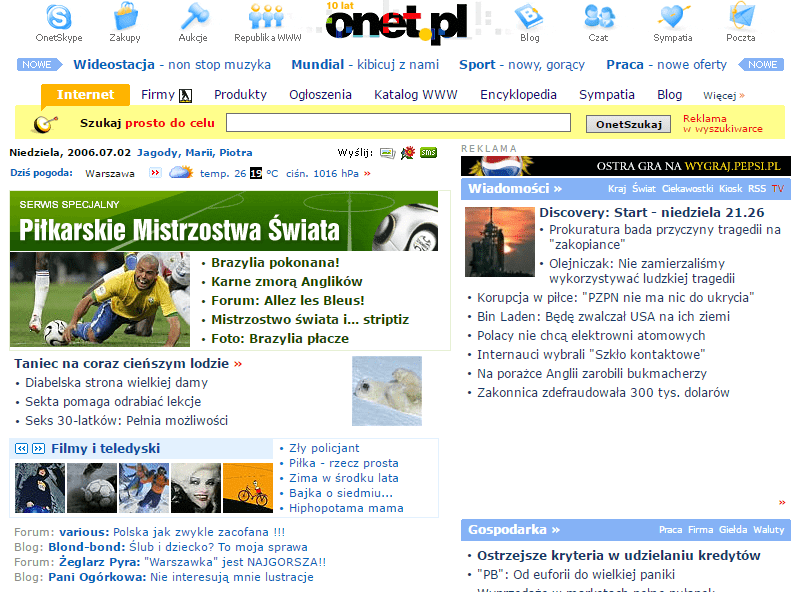798x592 pixels.
Task: Open Reklama w wyszukiwarce link
Action: (722, 124)
